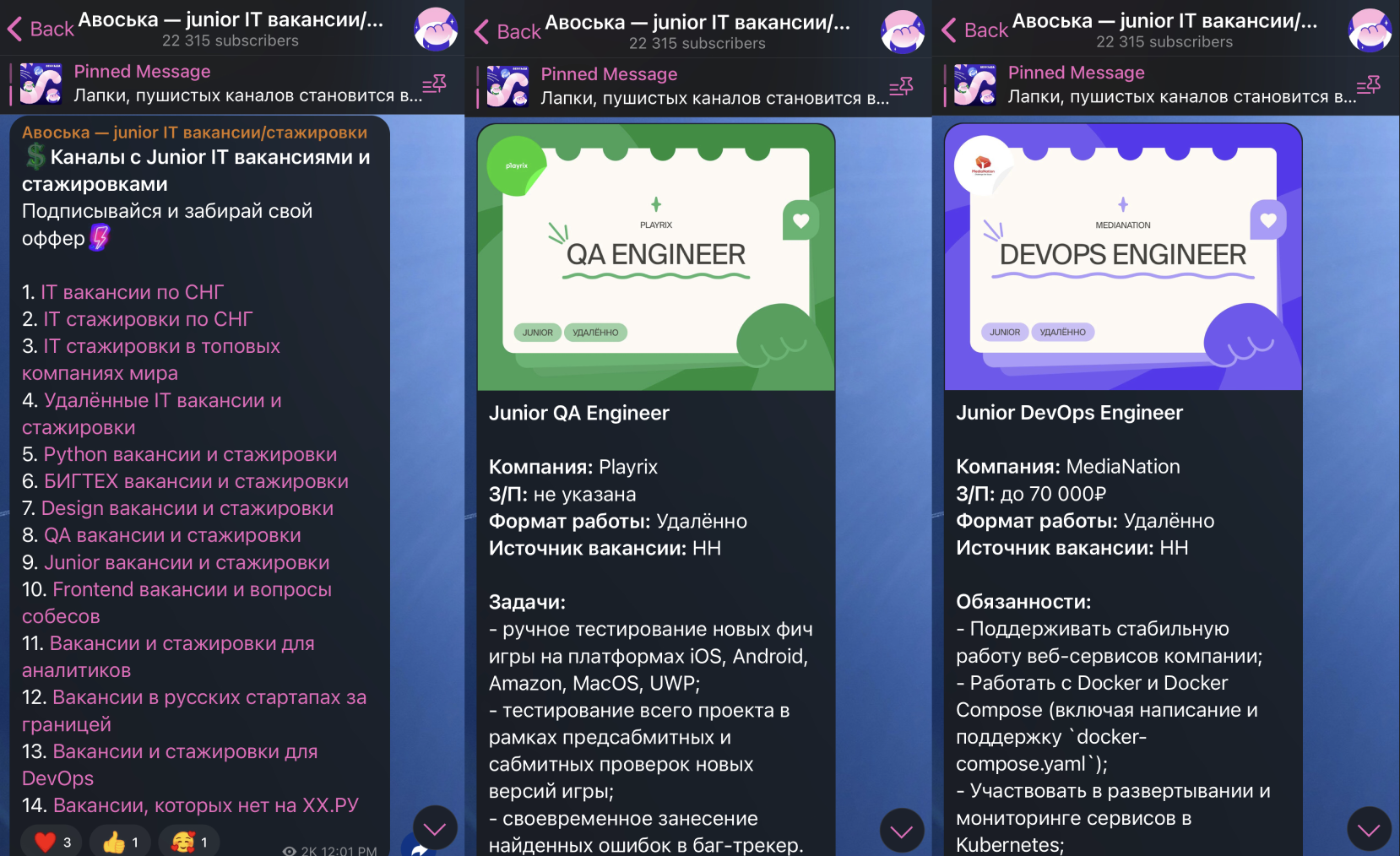Viewport: 1400px width, 856px height.
Task: Open link 'Вакансии и стажировки для DevOps'
Action: click(x=170, y=765)
